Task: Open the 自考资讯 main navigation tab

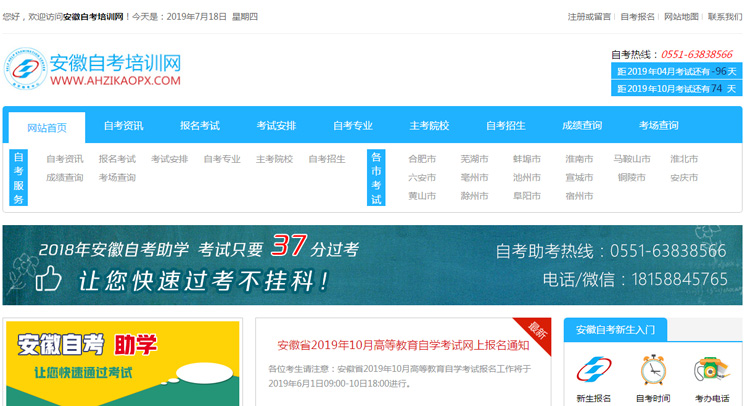Action: [123, 126]
